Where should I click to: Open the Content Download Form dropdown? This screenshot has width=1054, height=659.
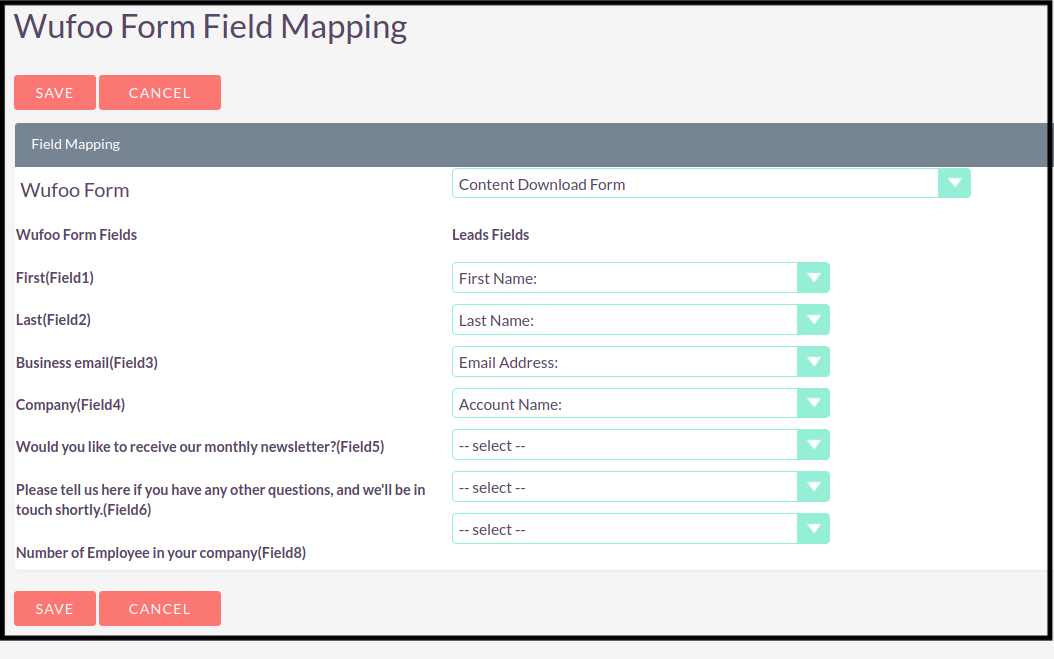711,184
